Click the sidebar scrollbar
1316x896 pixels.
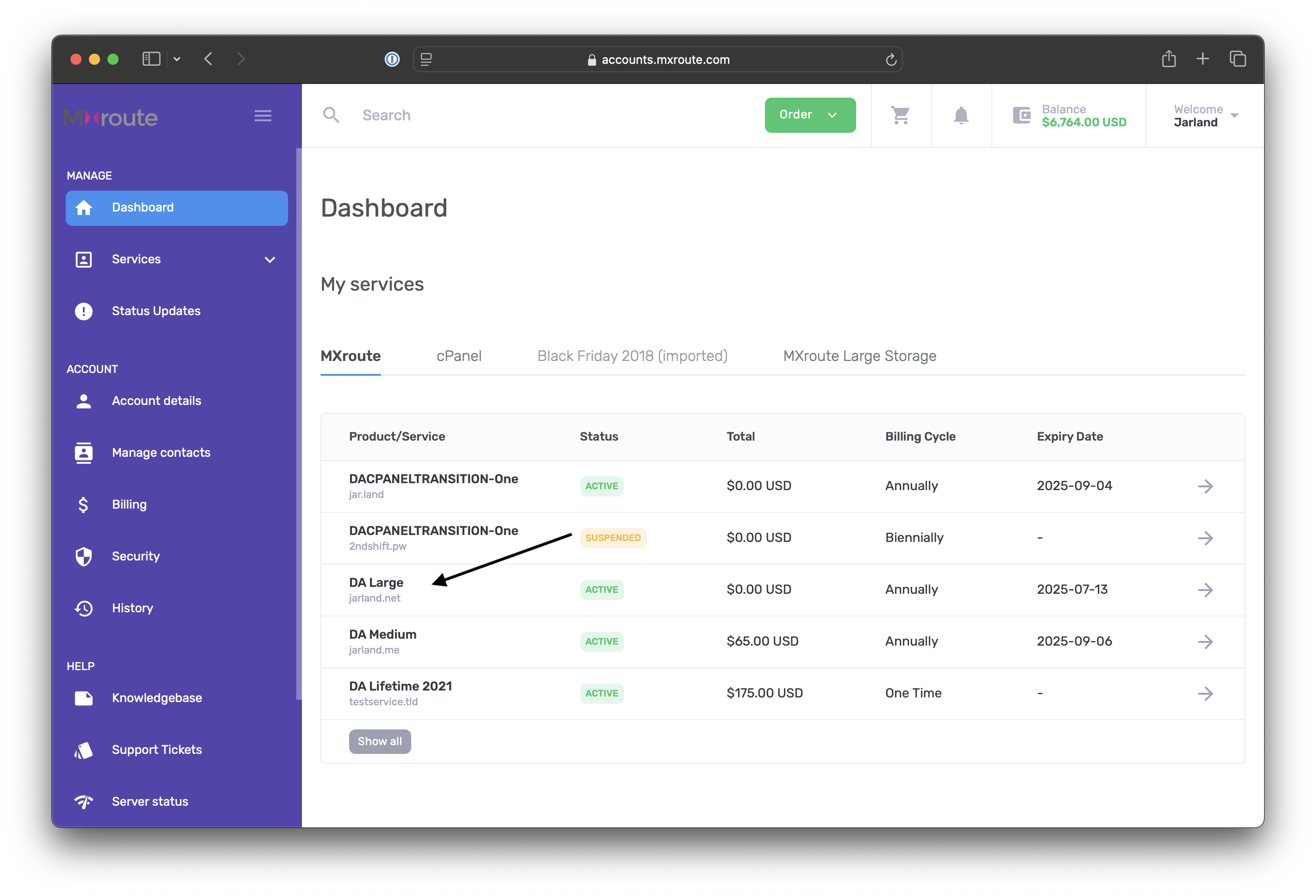click(x=298, y=424)
